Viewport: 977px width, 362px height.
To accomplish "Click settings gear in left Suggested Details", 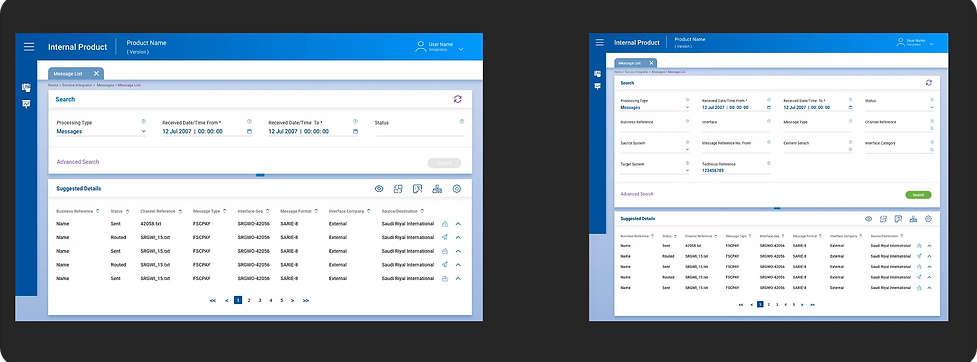I will [457, 189].
